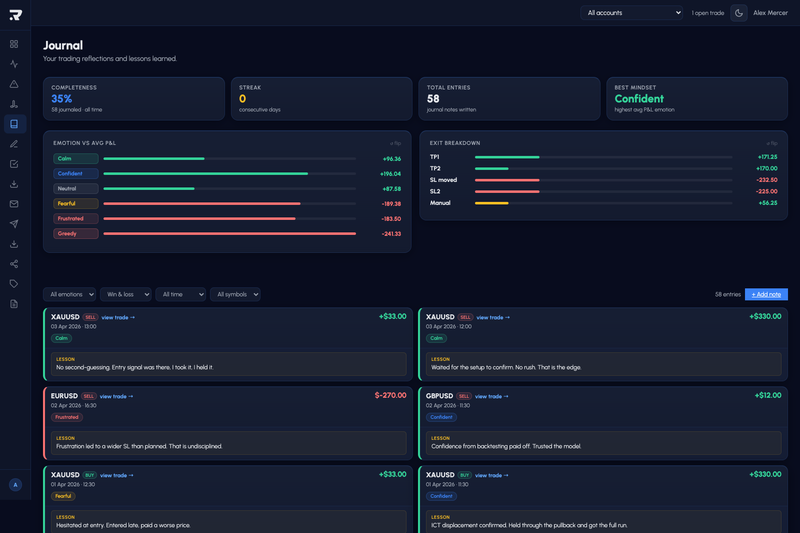The height and width of the screenshot is (533, 800).
Task: Open the document file icon in sidebar
Action: click(14, 304)
